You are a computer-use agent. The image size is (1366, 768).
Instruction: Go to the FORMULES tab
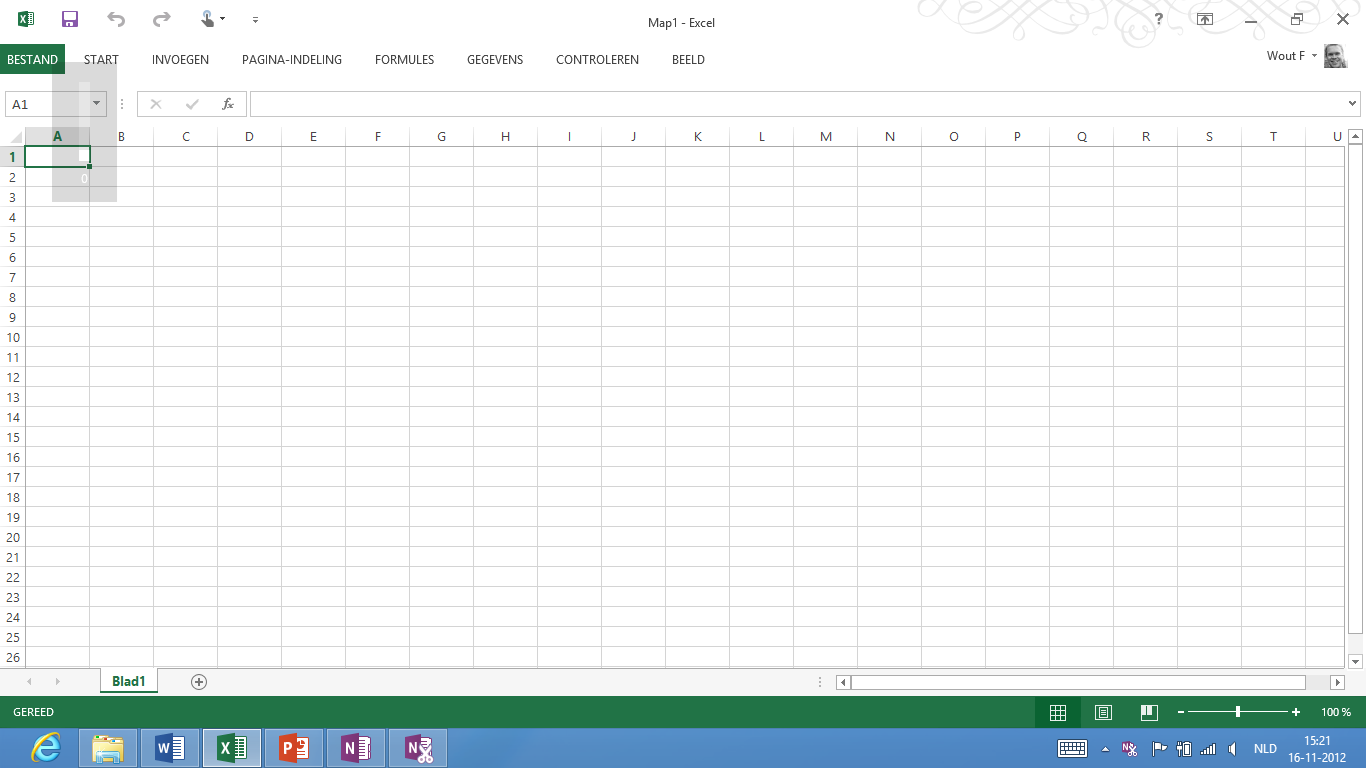(x=404, y=60)
